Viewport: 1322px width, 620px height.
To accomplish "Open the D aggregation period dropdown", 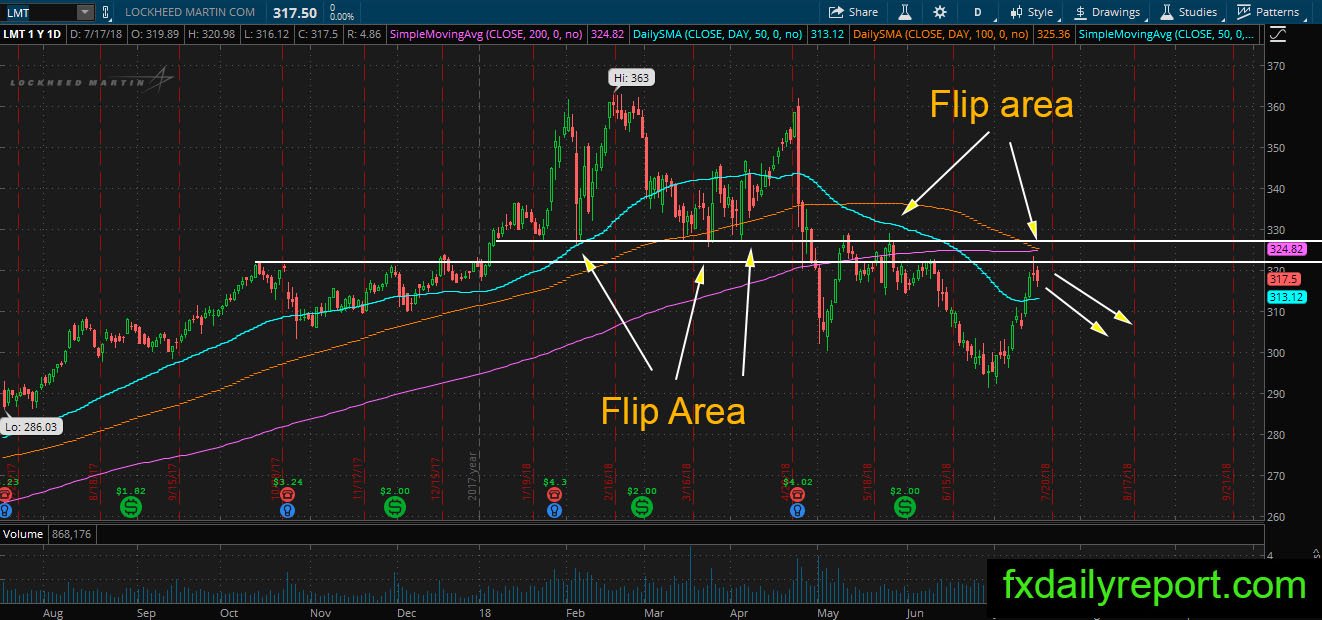I will pos(977,12).
